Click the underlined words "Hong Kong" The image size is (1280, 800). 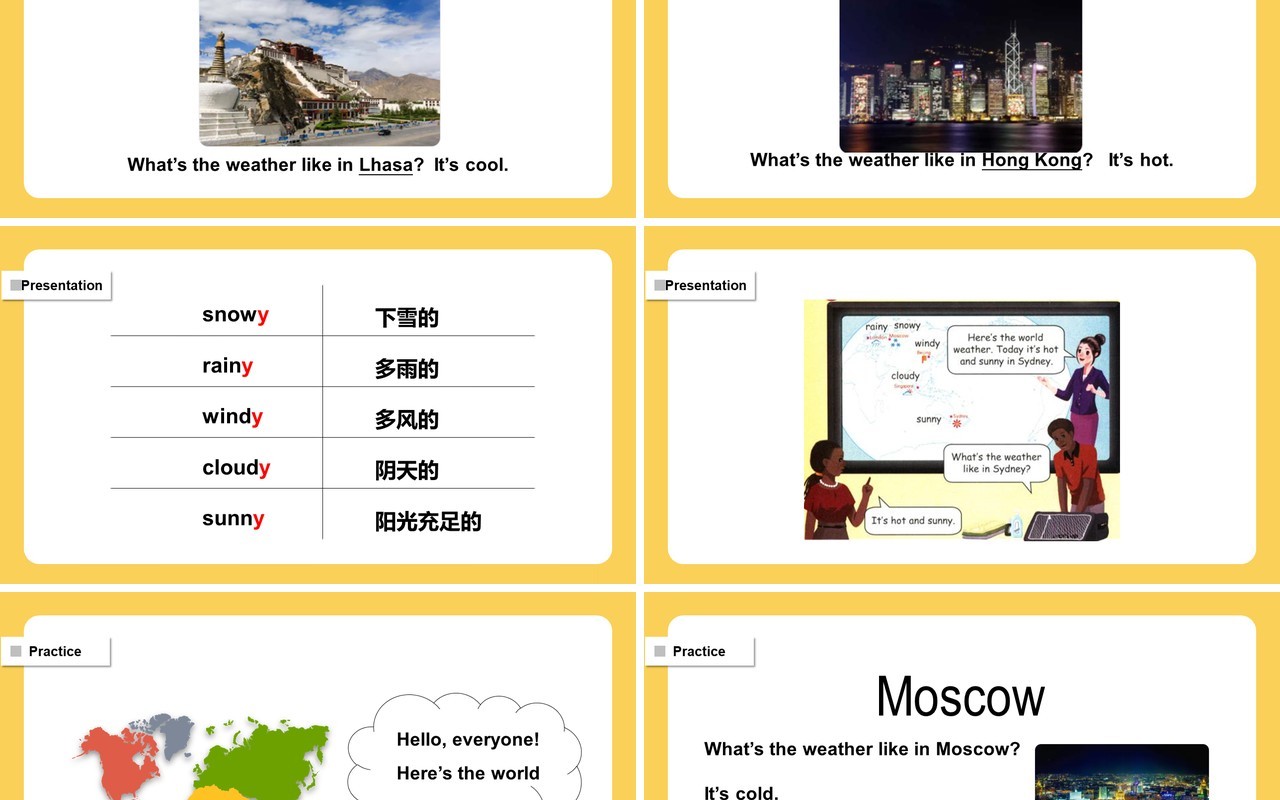point(1032,160)
